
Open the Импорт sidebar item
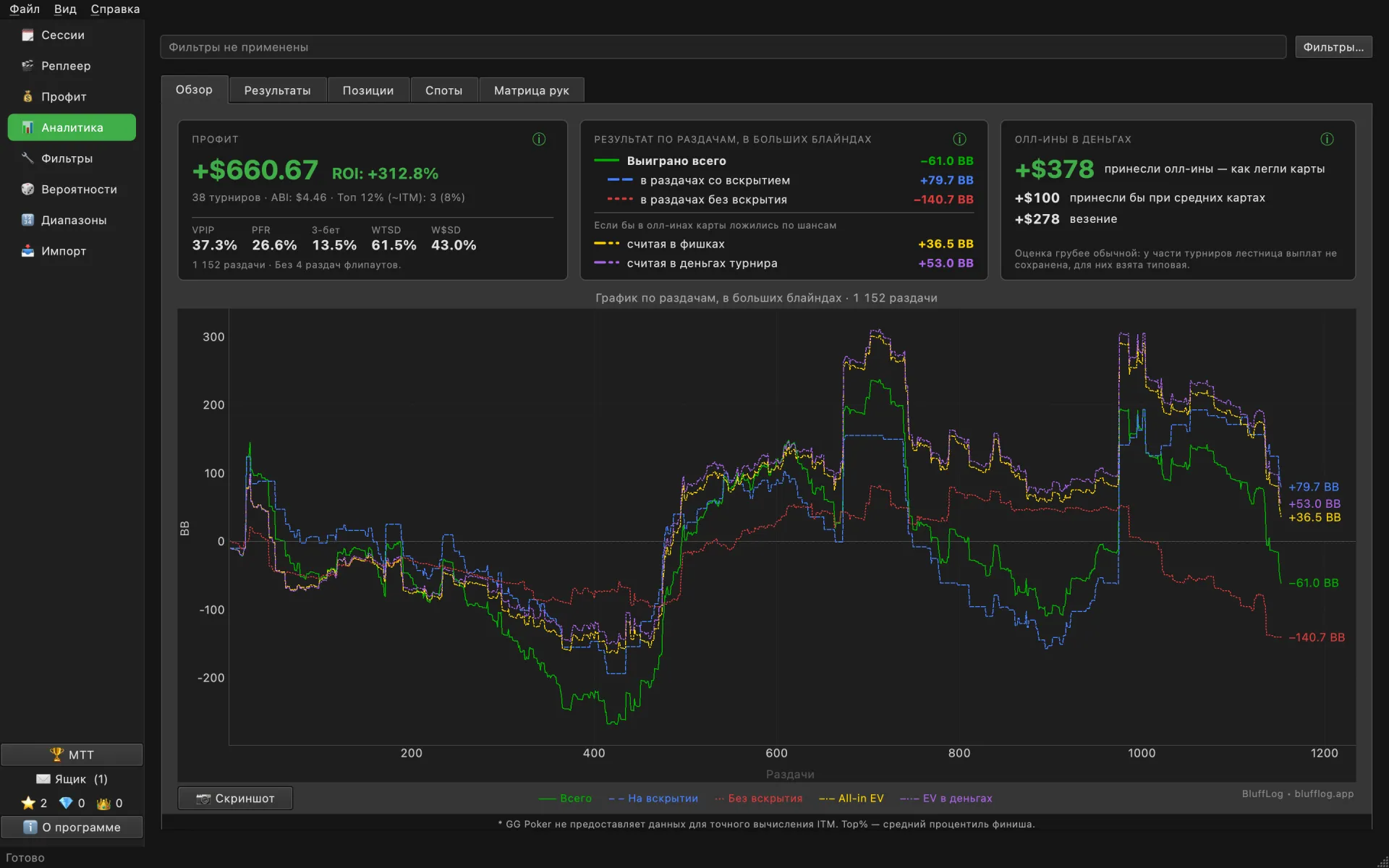72,251
